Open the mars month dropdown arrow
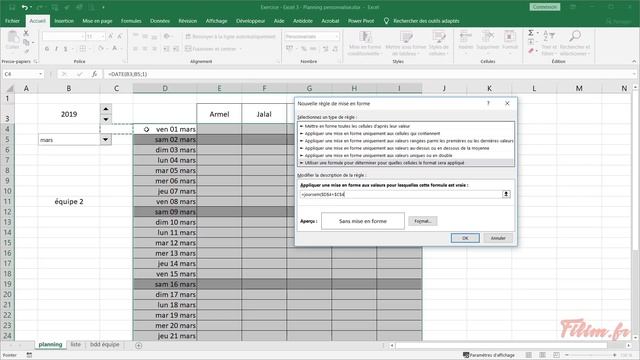This screenshot has width=640, height=360. coord(105,140)
